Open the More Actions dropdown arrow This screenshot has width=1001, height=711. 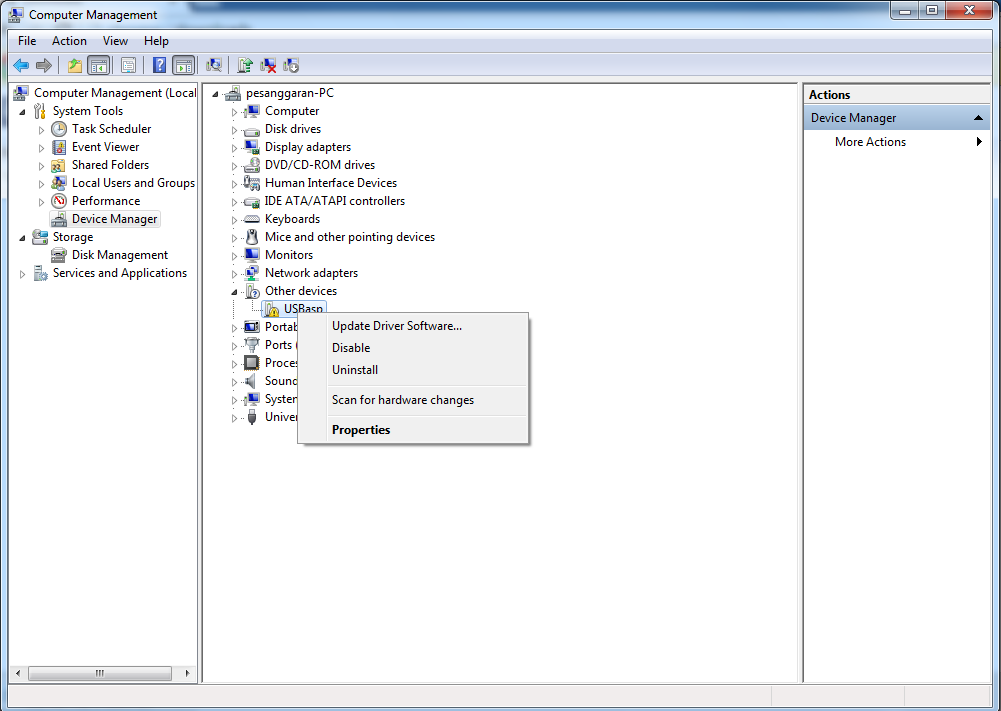coord(980,141)
